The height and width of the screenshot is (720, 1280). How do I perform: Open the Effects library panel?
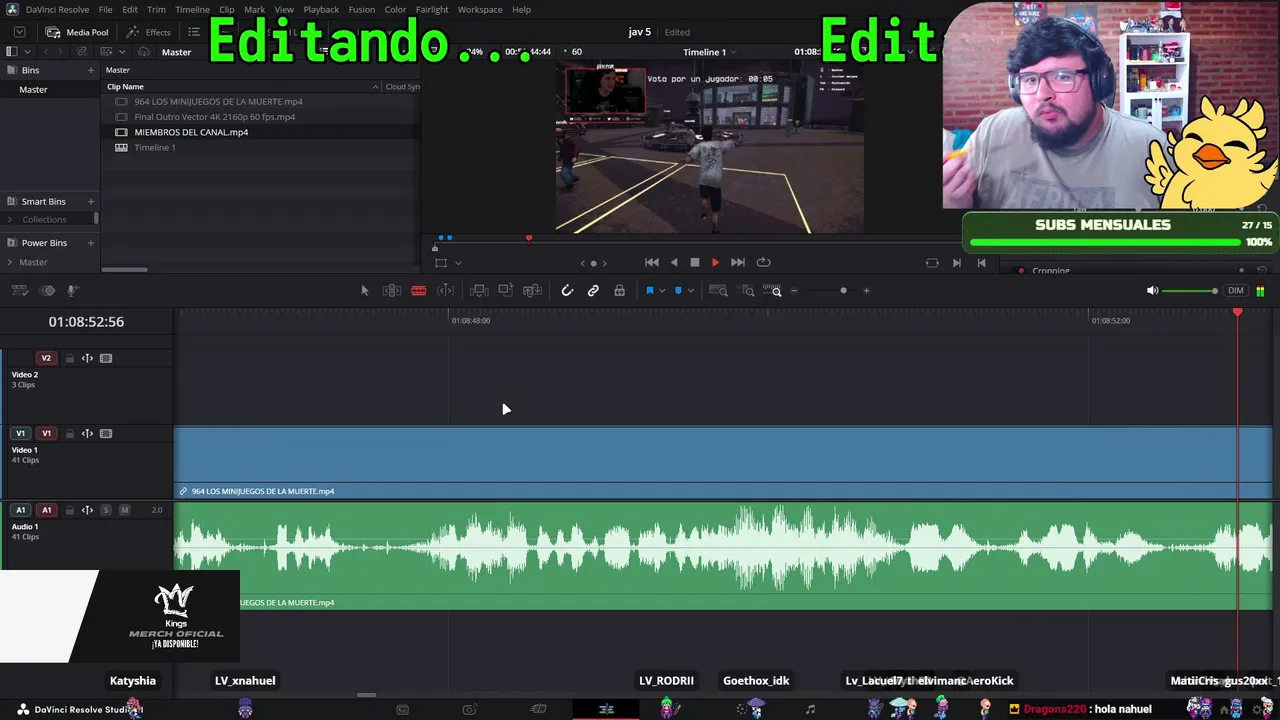(149, 32)
